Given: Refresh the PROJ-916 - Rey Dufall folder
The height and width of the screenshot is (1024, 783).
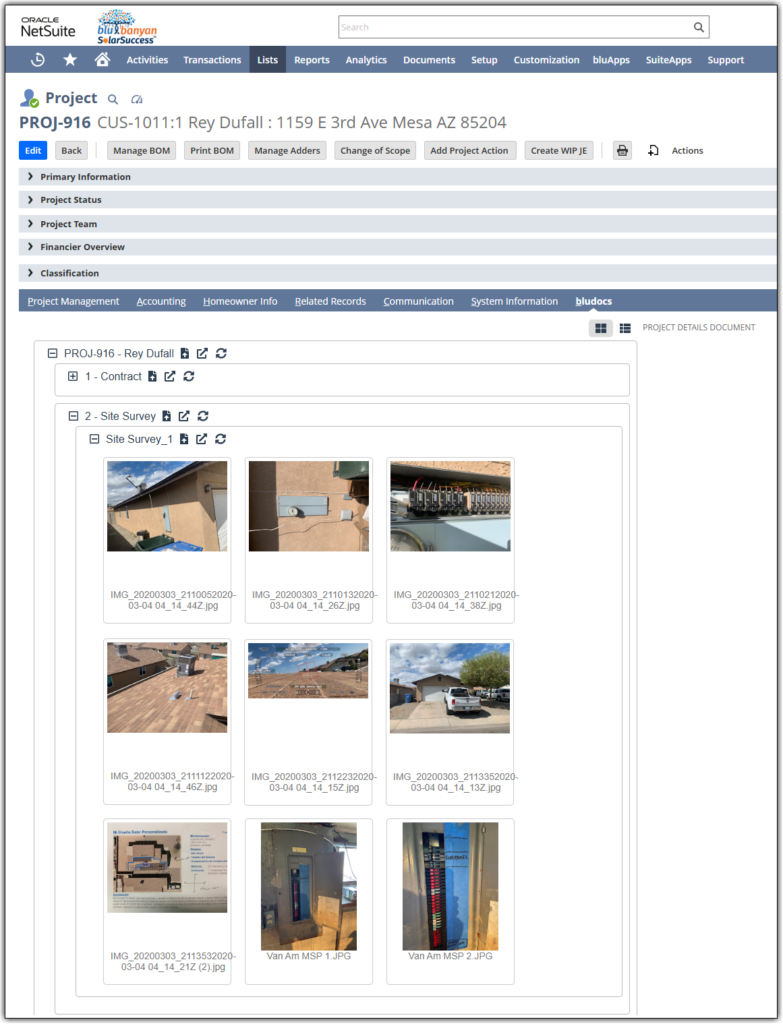Looking at the screenshot, I should point(221,353).
